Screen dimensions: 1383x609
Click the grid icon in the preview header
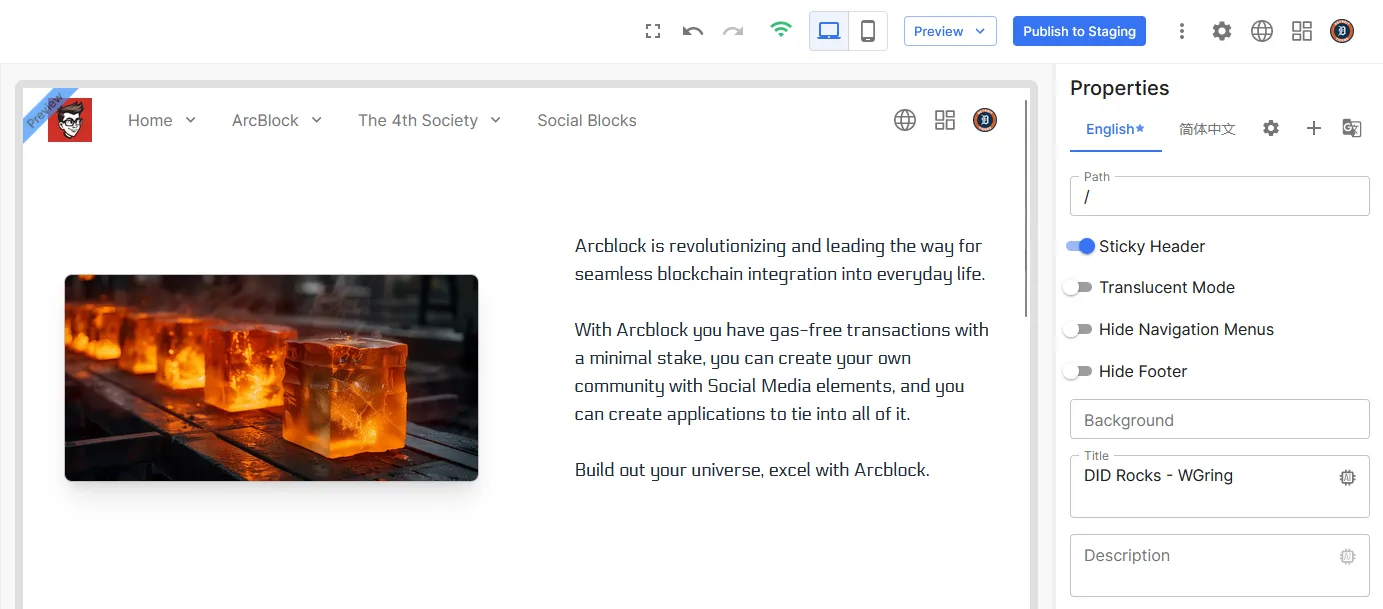tap(945, 120)
